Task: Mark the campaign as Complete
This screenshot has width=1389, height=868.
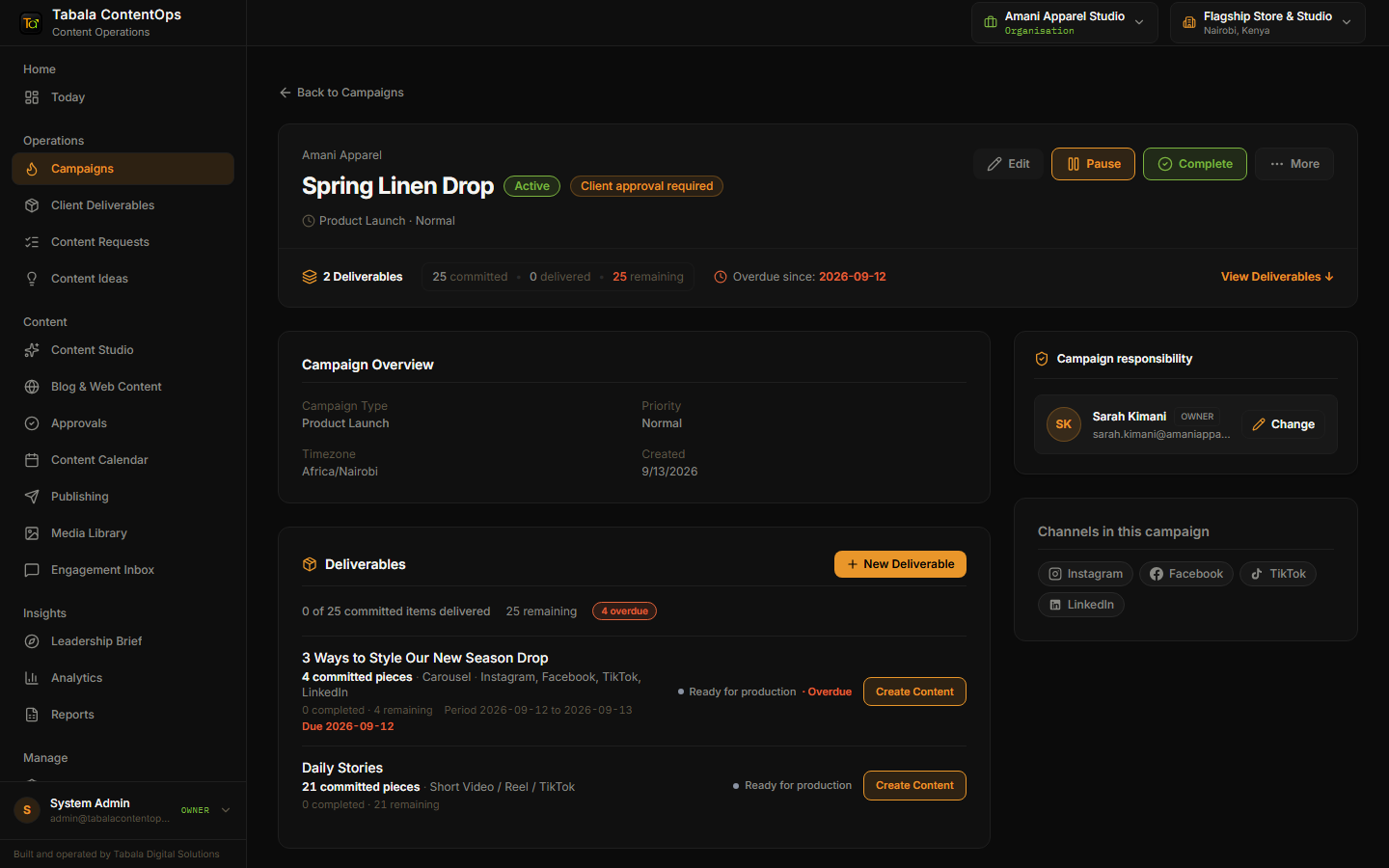Action: (x=1195, y=164)
